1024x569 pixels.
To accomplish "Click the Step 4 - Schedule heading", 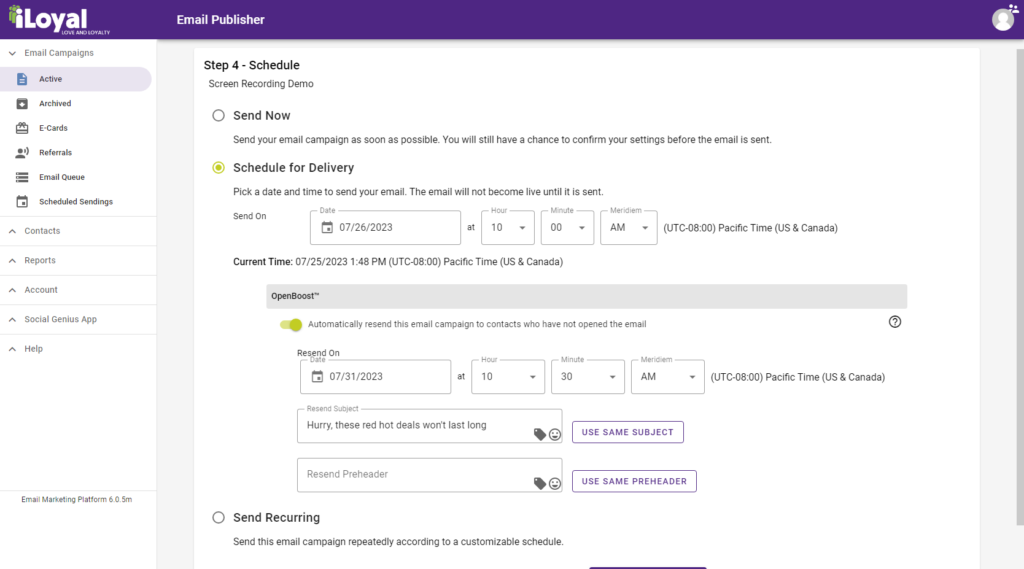I will click(x=251, y=65).
